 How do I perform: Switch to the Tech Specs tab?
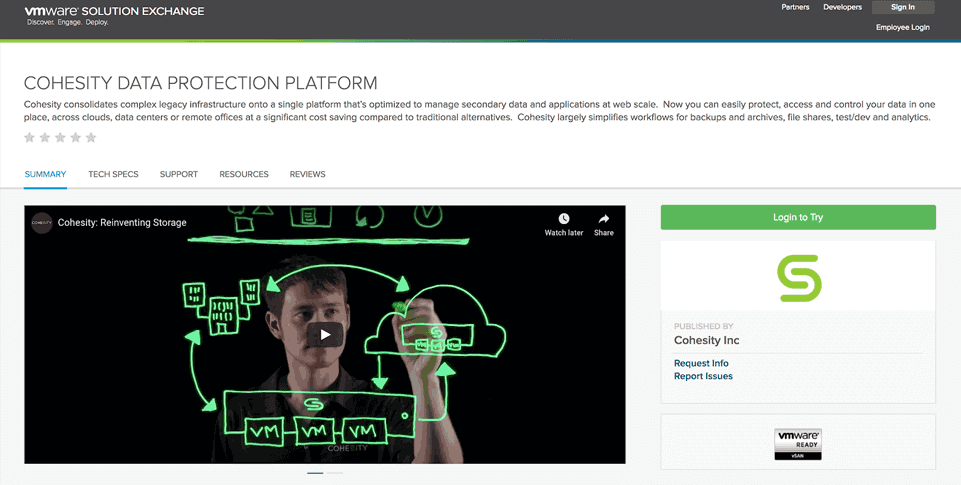tap(113, 174)
